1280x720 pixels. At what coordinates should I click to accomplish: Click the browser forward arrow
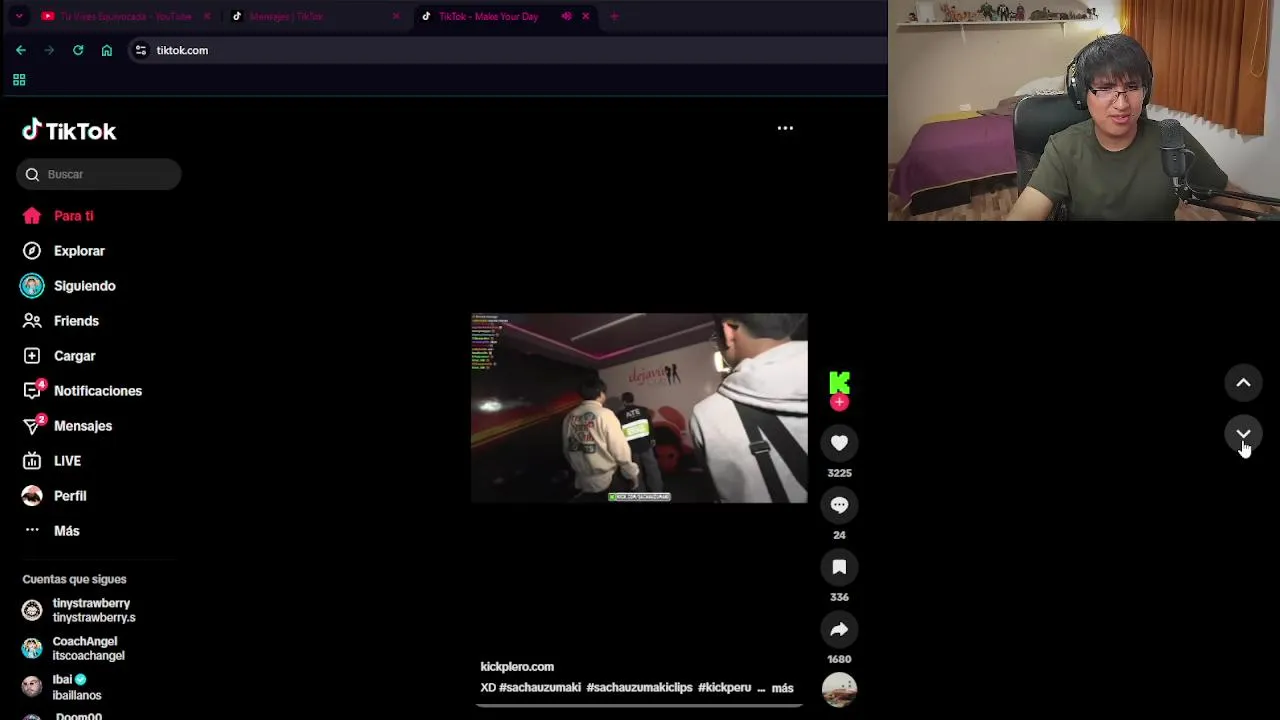click(49, 50)
